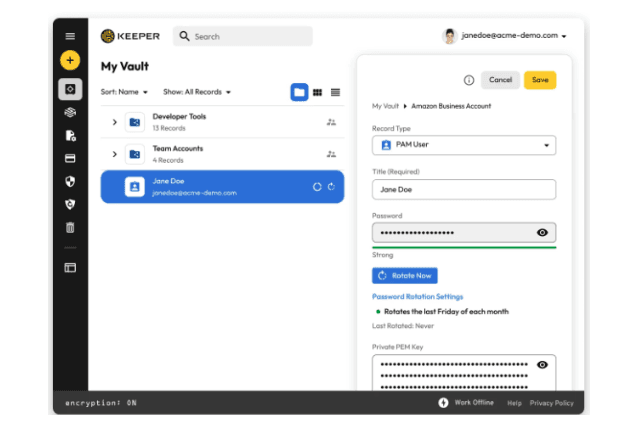
Task: Click the Work Offline label
Action: (474, 403)
